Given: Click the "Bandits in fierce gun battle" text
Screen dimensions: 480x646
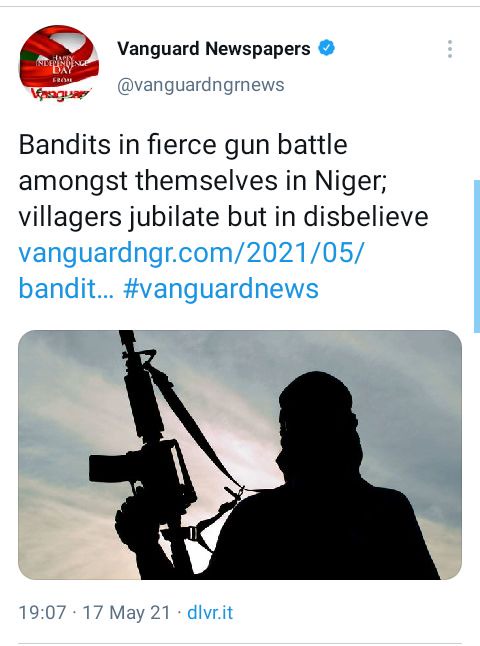Looking at the screenshot, I should [x=183, y=145].
